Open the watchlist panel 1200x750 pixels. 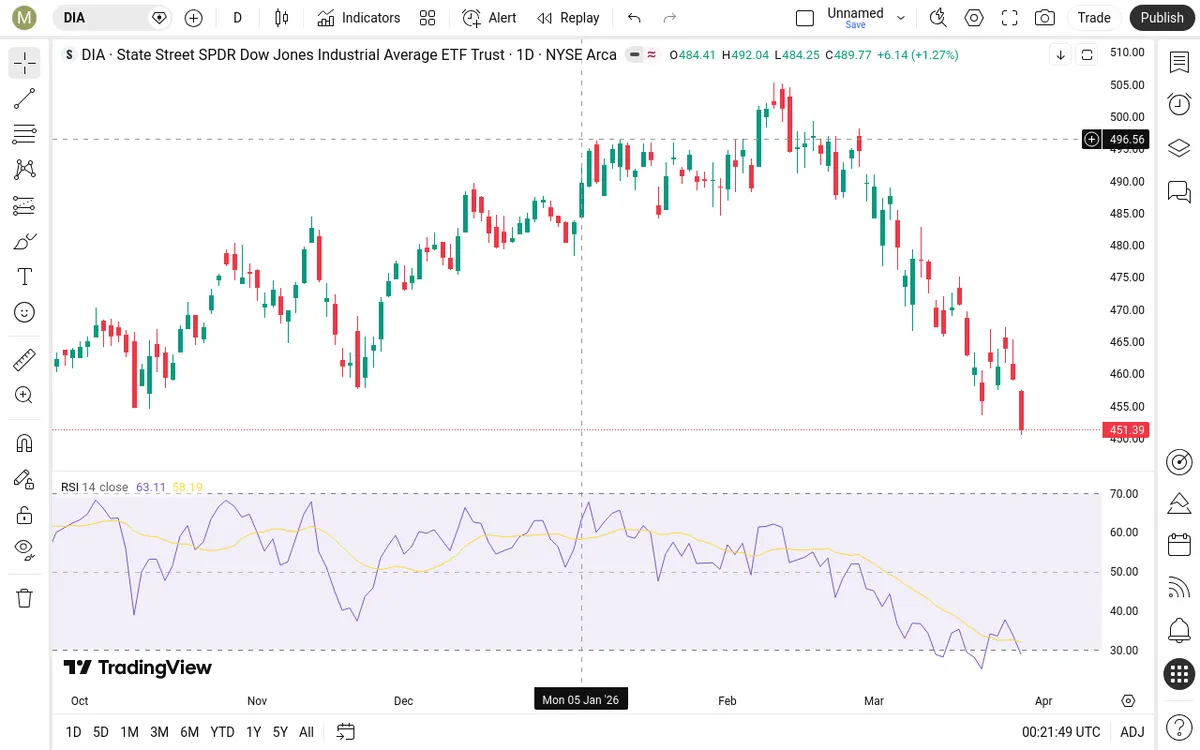pyautogui.click(x=1179, y=62)
